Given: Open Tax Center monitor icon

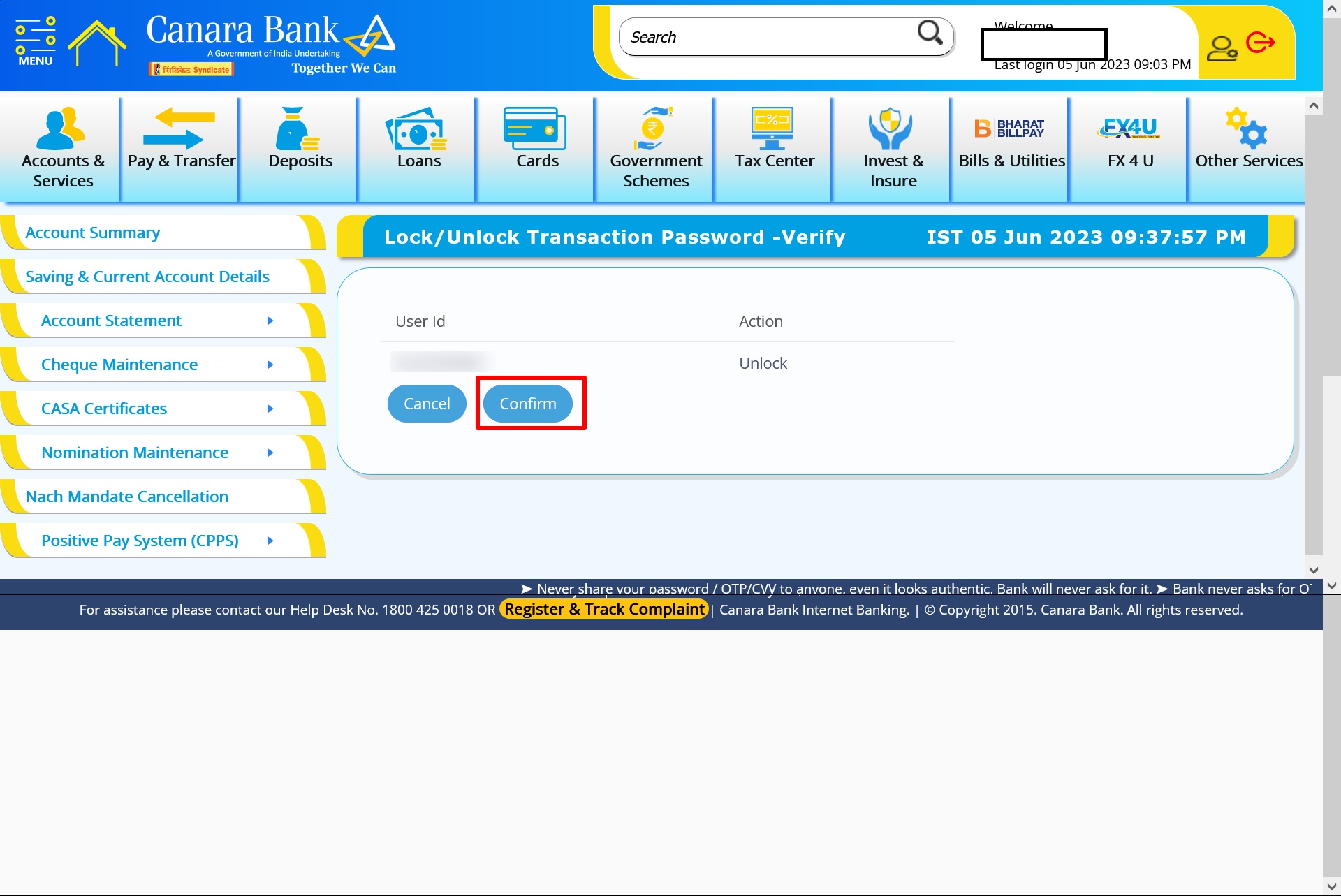Looking at the screenshot, I should 772,128.
